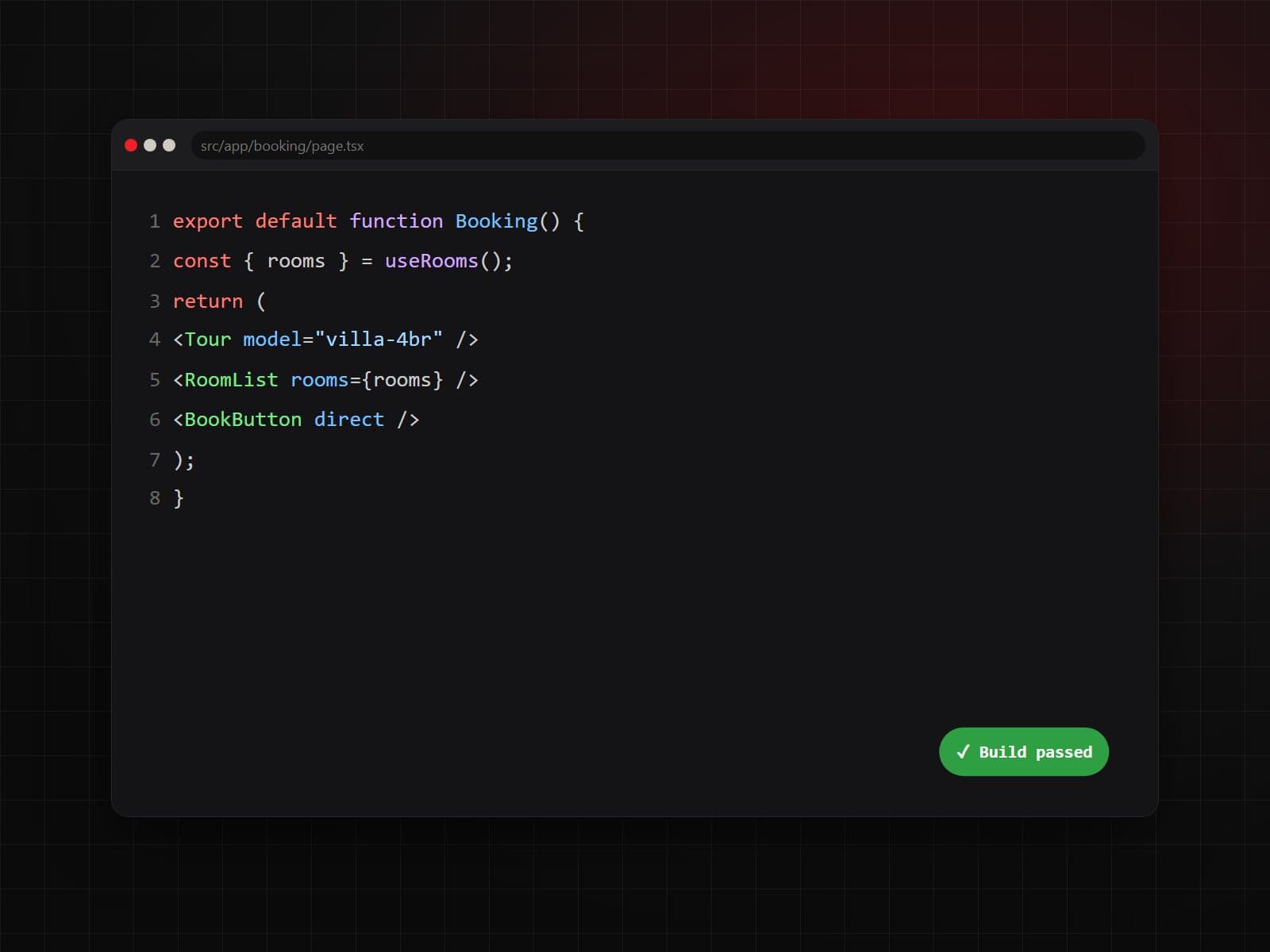Click line number 2
This screenshot has height=952, width=1270.
pos(155,261)
